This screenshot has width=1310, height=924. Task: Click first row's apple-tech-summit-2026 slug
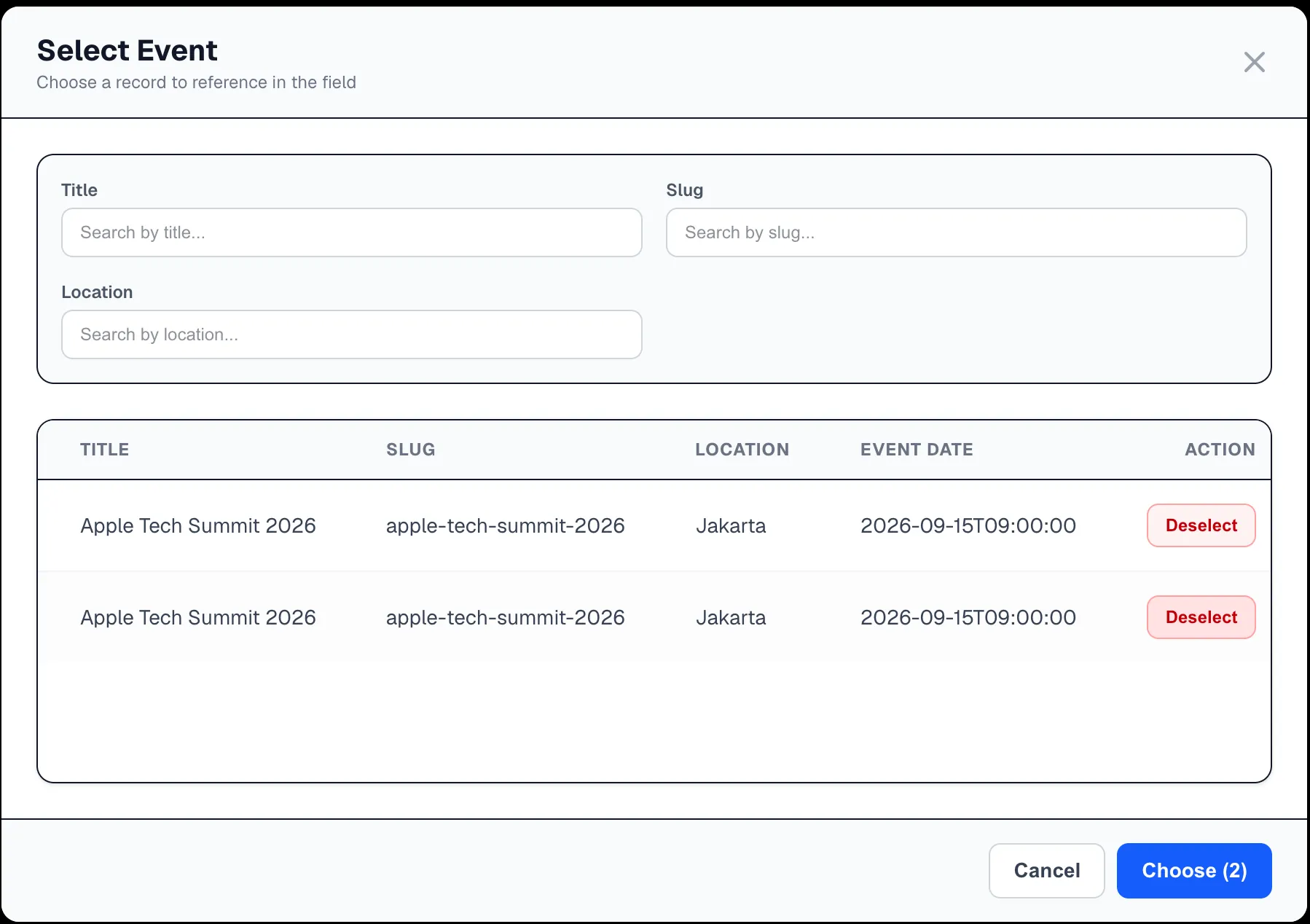(x=506, y=525)
